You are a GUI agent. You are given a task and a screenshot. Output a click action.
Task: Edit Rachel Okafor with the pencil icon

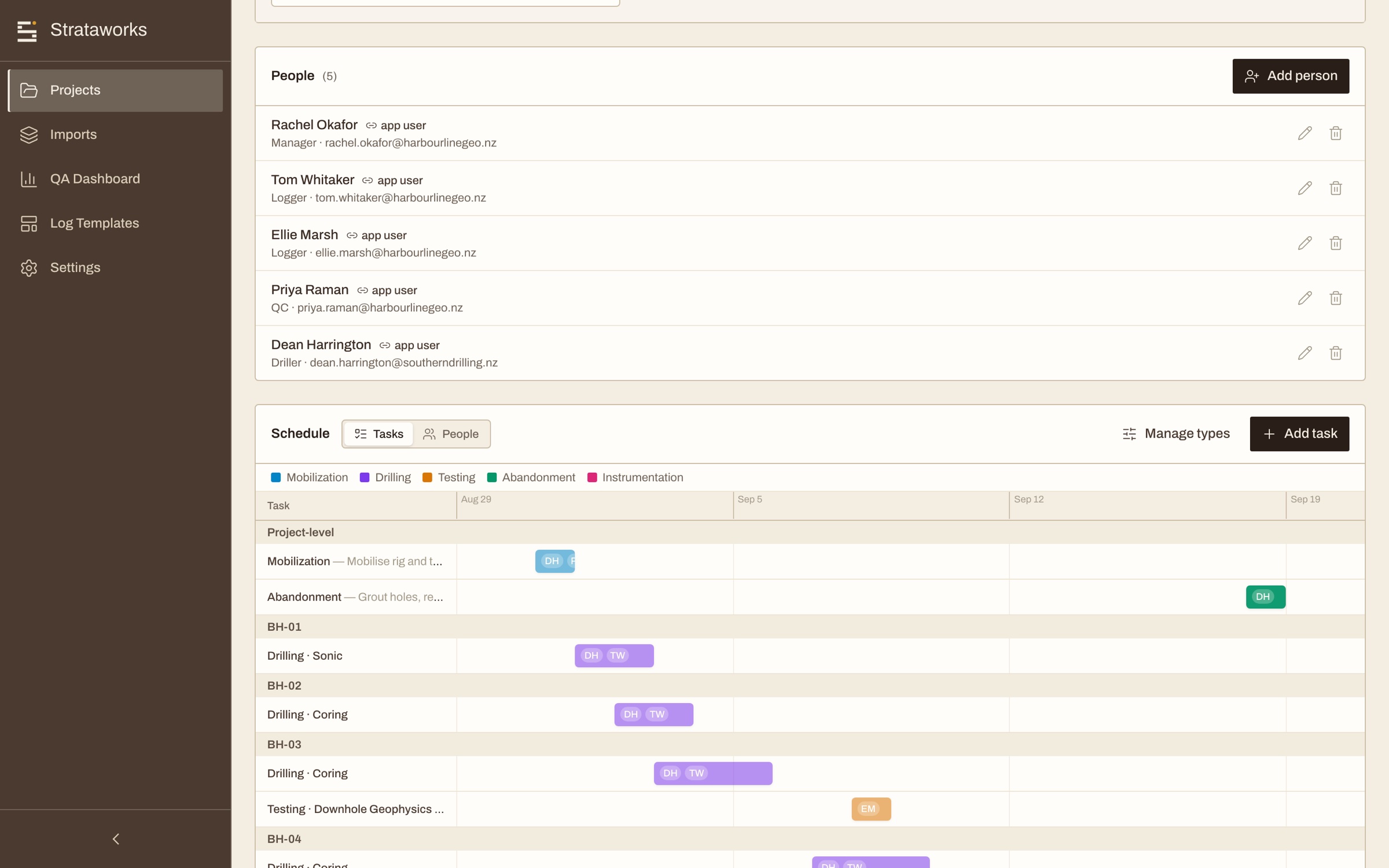[x=1305, y=133]
